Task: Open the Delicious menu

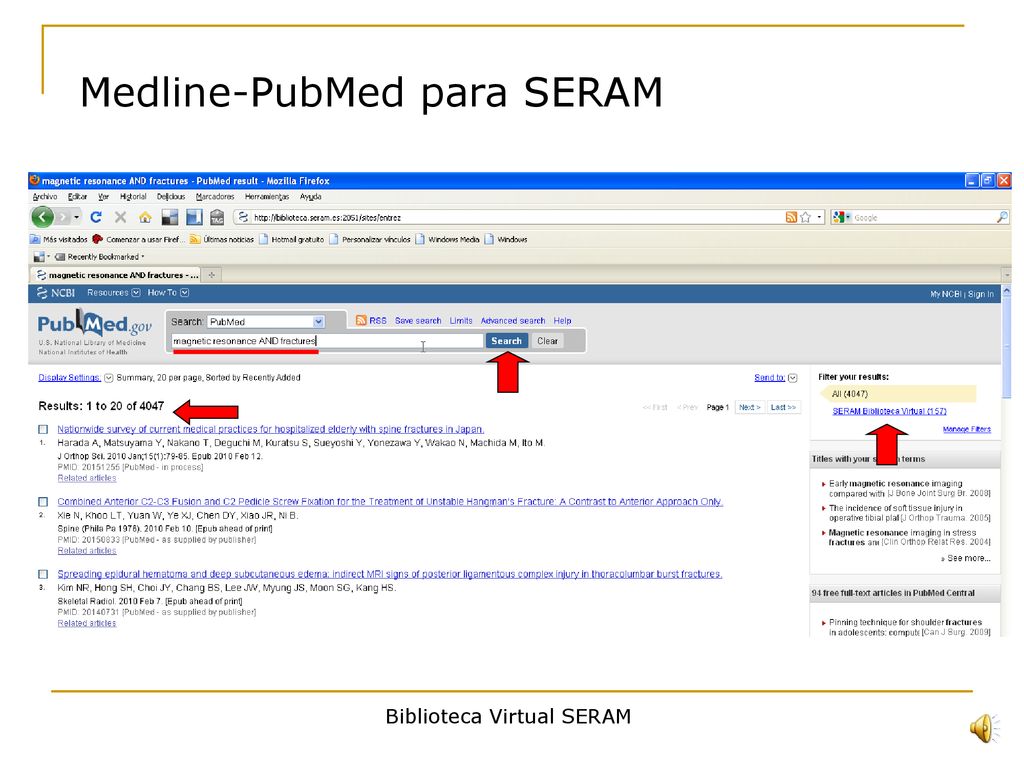Action: pos(171,197)
